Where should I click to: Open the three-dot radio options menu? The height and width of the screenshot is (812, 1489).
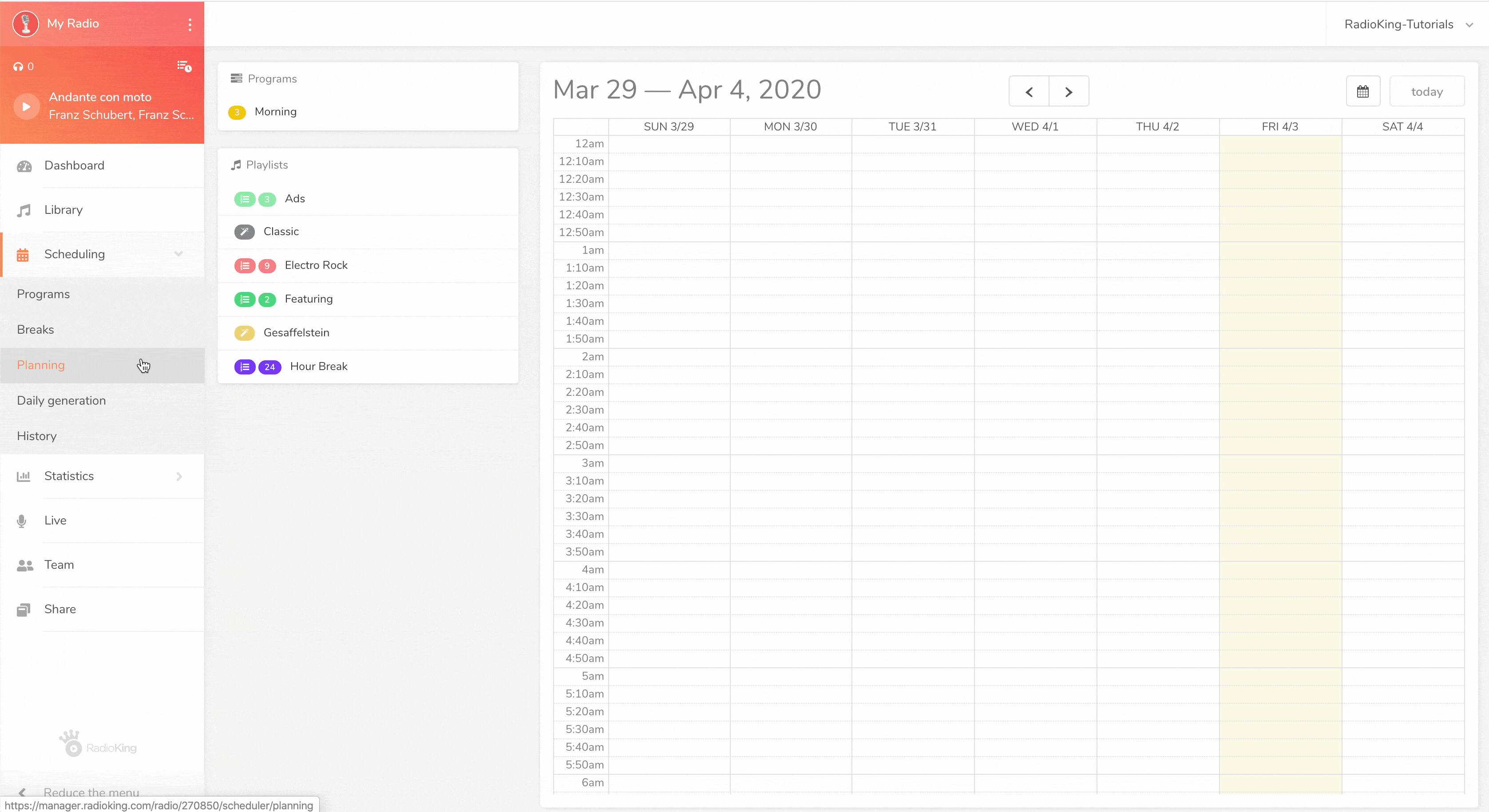coord(190,24)
